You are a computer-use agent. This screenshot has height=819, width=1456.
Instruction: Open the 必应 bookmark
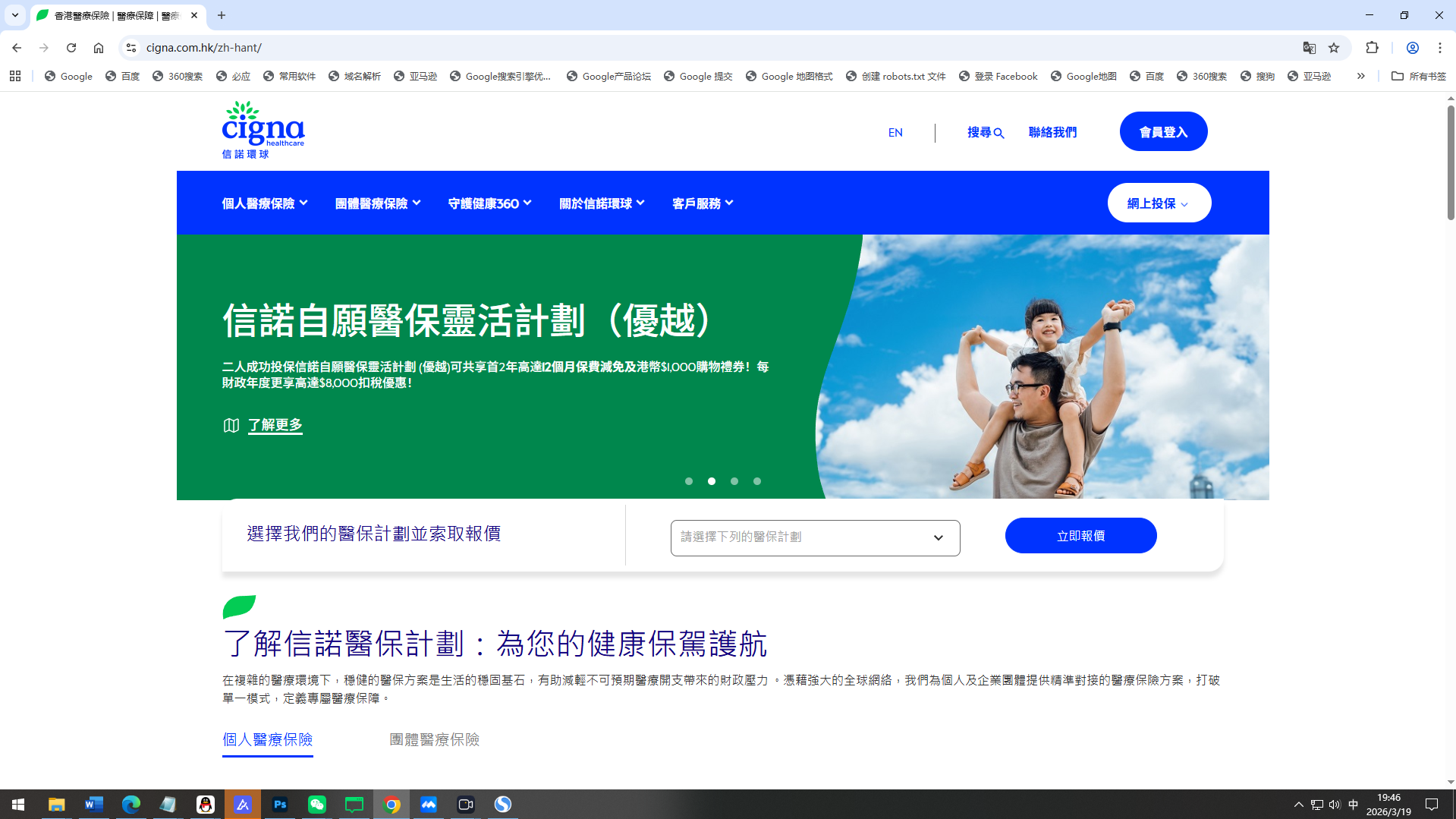[233, 76]
